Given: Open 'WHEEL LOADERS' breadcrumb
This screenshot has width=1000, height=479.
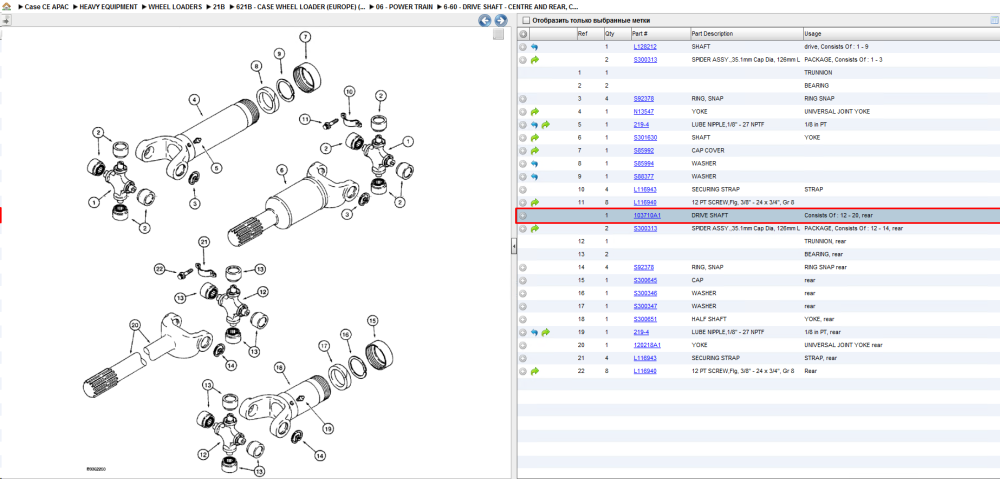Looking at the screenshot, I should coord(175,6).
